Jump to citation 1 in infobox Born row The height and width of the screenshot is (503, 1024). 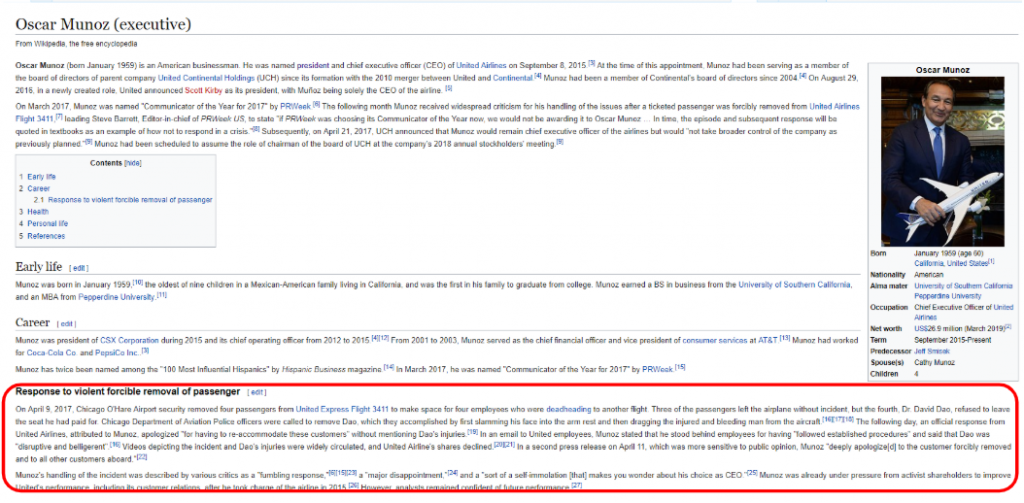coord(991,262)
